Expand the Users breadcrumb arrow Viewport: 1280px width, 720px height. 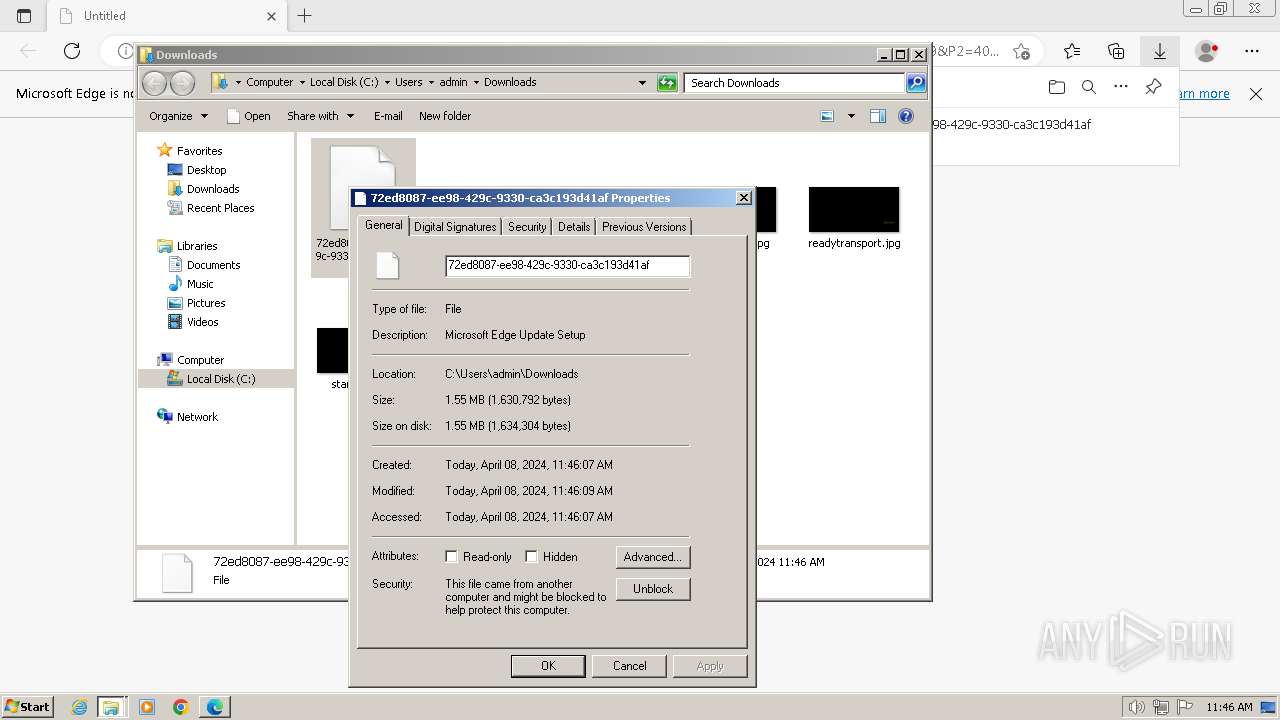pyautogui.click(x=431, y=83)
